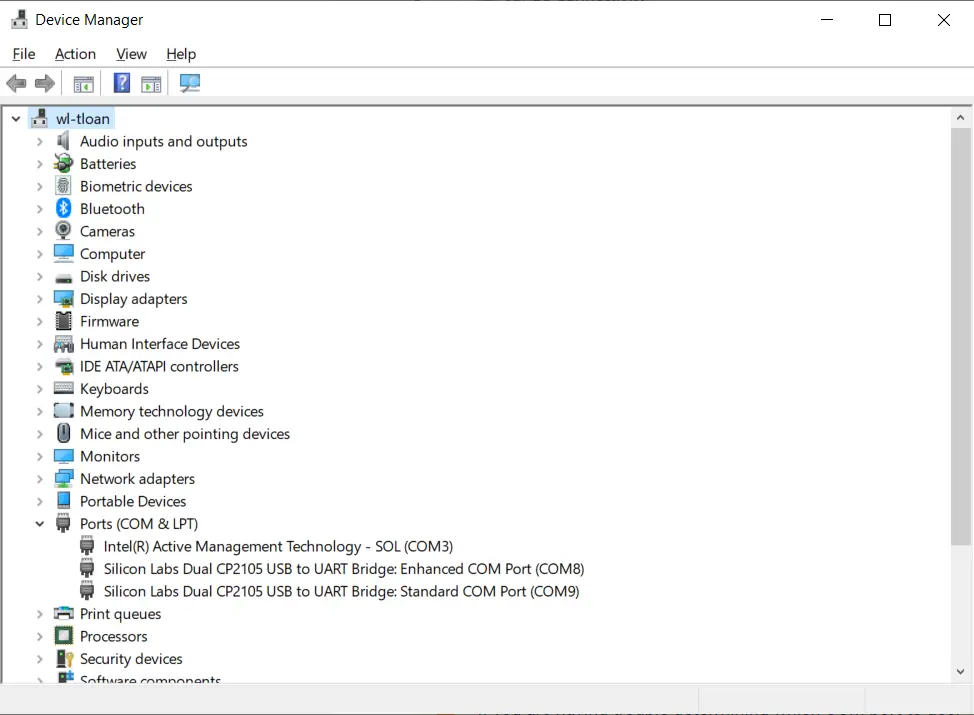Expand the Network adapters node
This screenshot has width=974, height=715.
point(40,479)
